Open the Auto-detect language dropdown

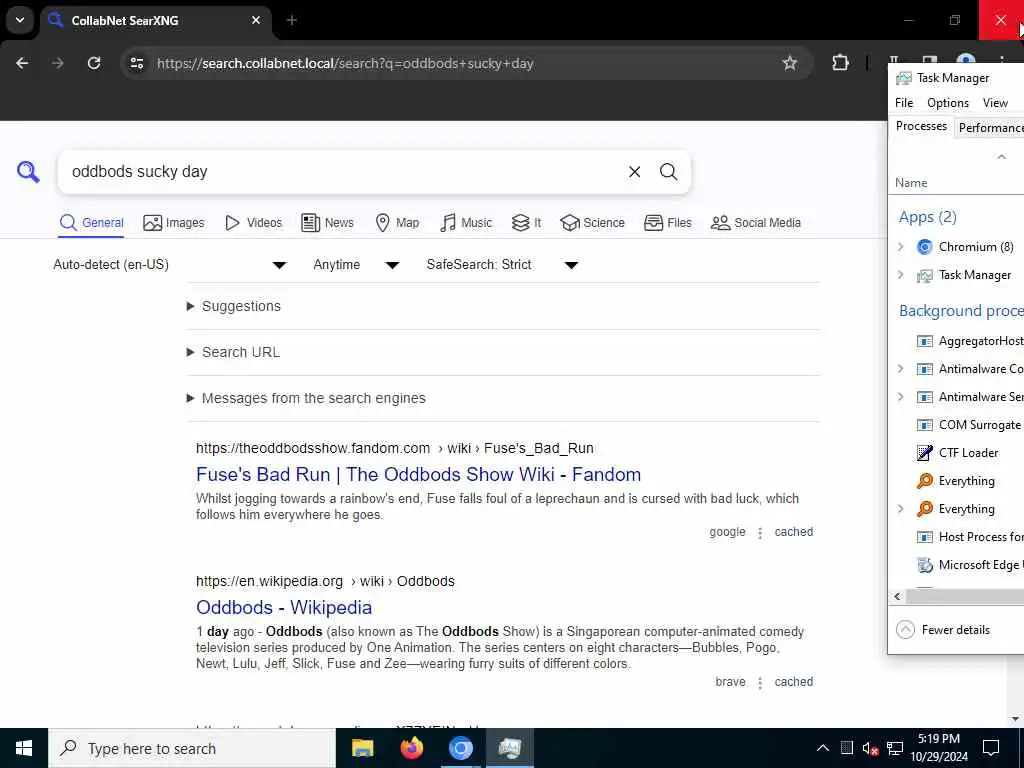pos(170,264)
